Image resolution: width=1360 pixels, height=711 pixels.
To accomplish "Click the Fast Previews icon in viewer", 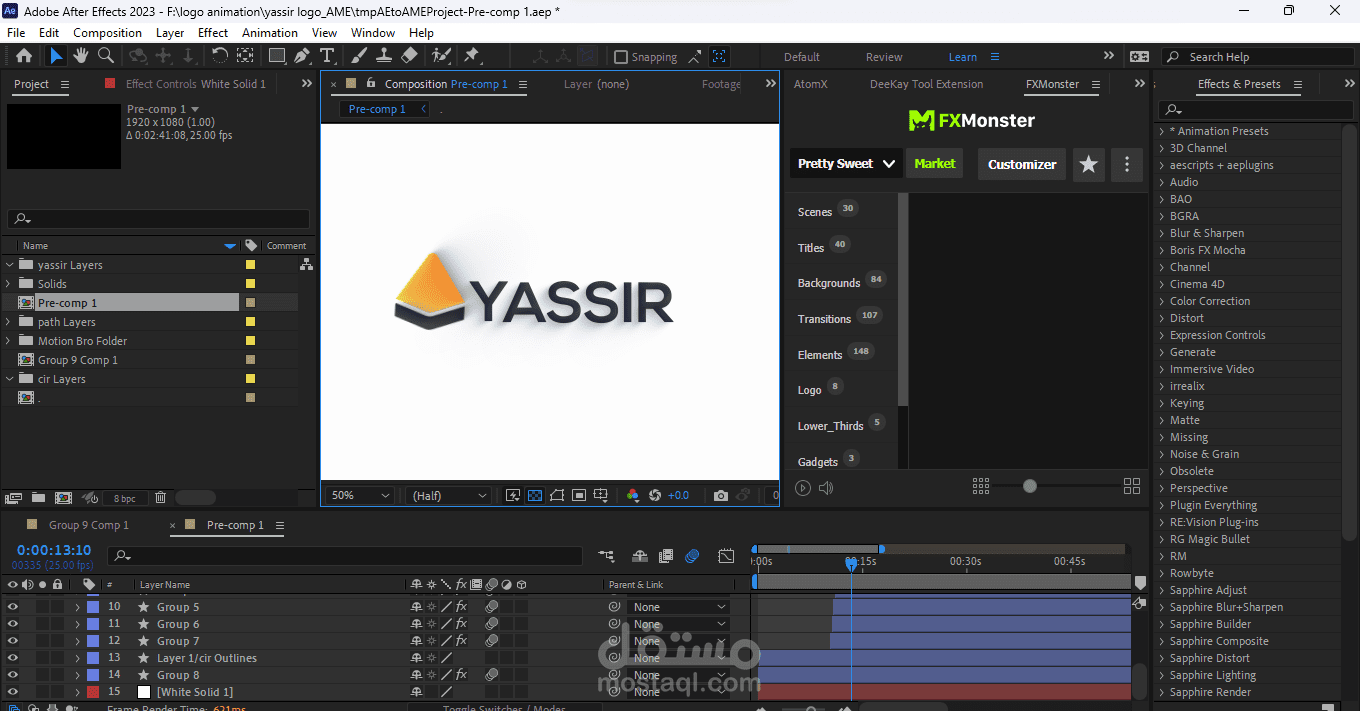I will [513, 495].
